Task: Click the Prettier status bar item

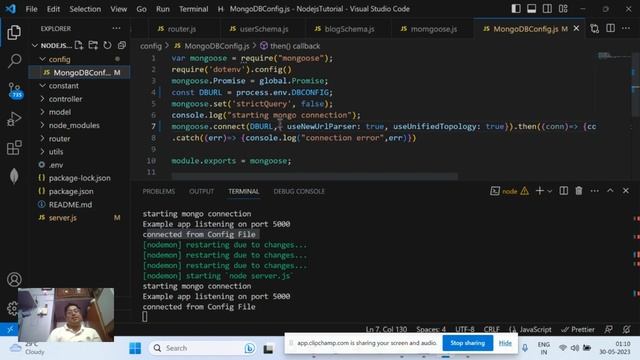Action: [578, 329]
